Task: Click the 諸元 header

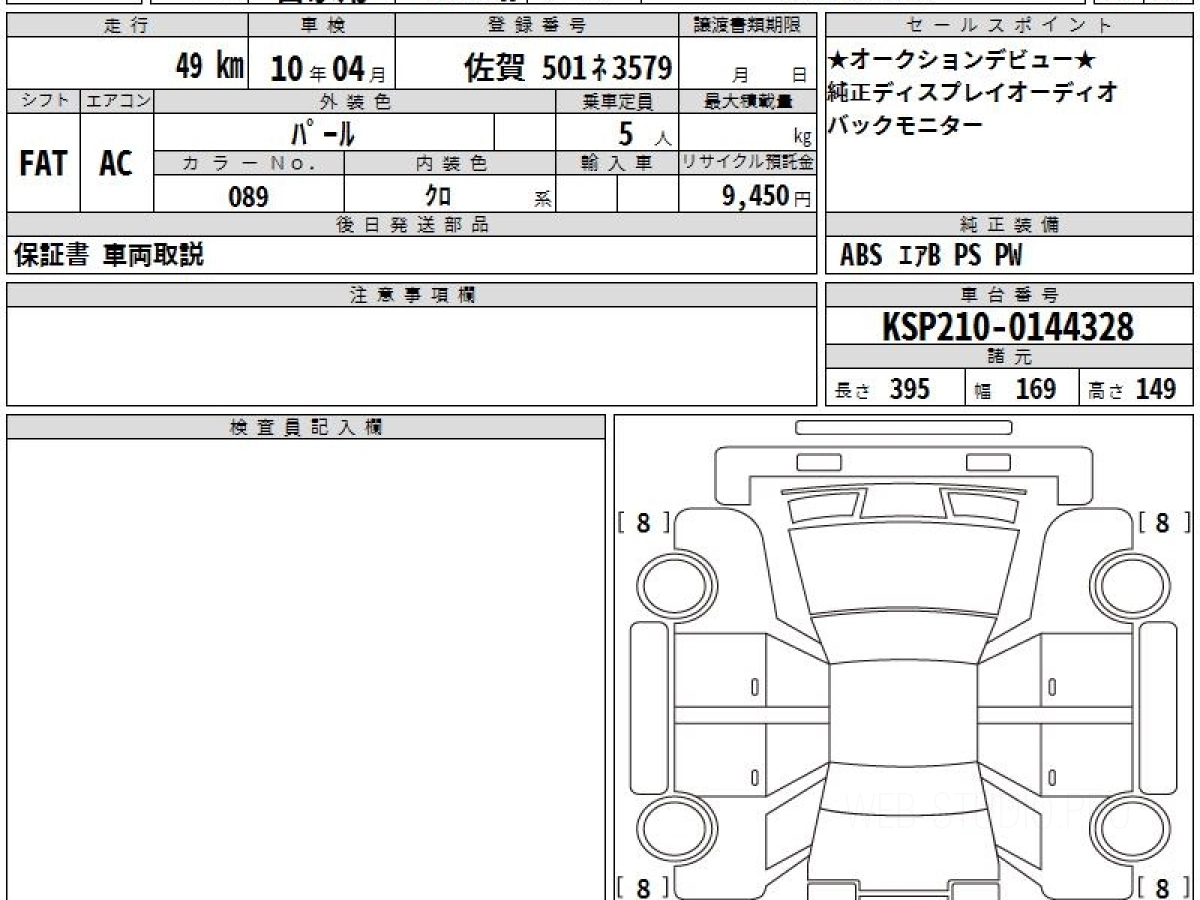Action: coord(1010,358)
